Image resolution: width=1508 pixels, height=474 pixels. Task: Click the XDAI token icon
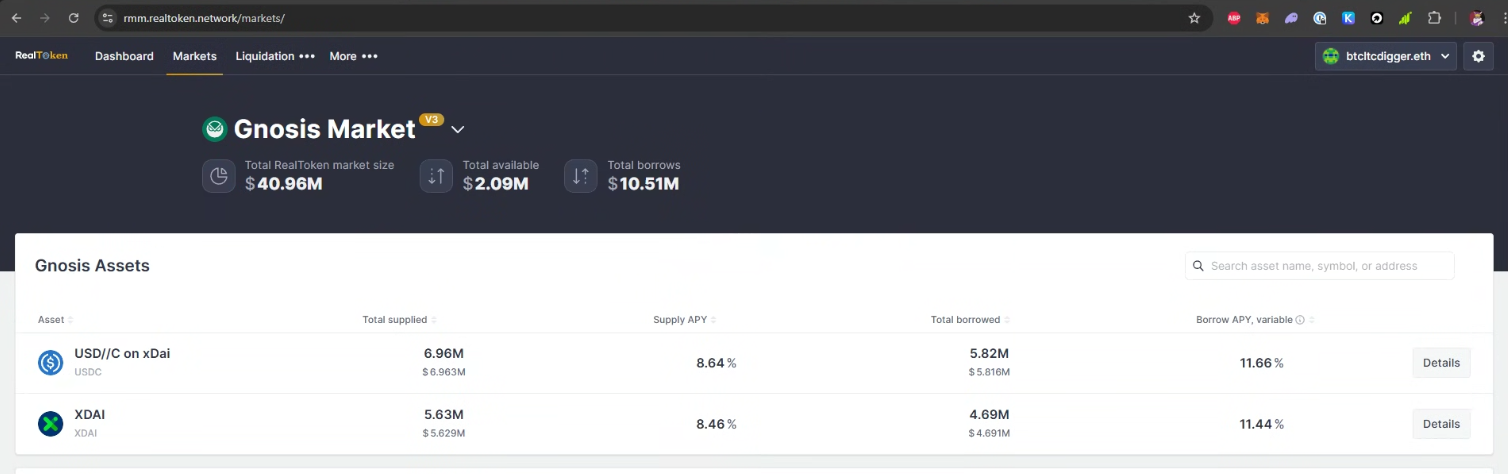pos(51,424)
